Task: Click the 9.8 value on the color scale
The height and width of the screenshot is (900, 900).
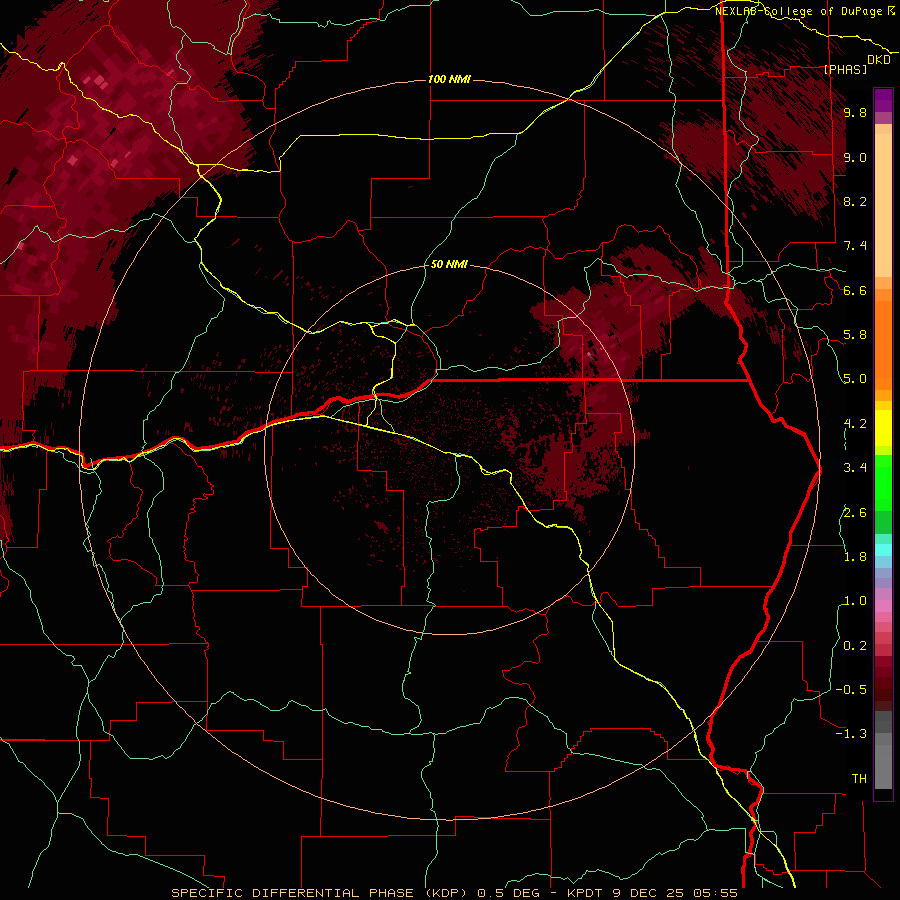Action: click(855, 112)
